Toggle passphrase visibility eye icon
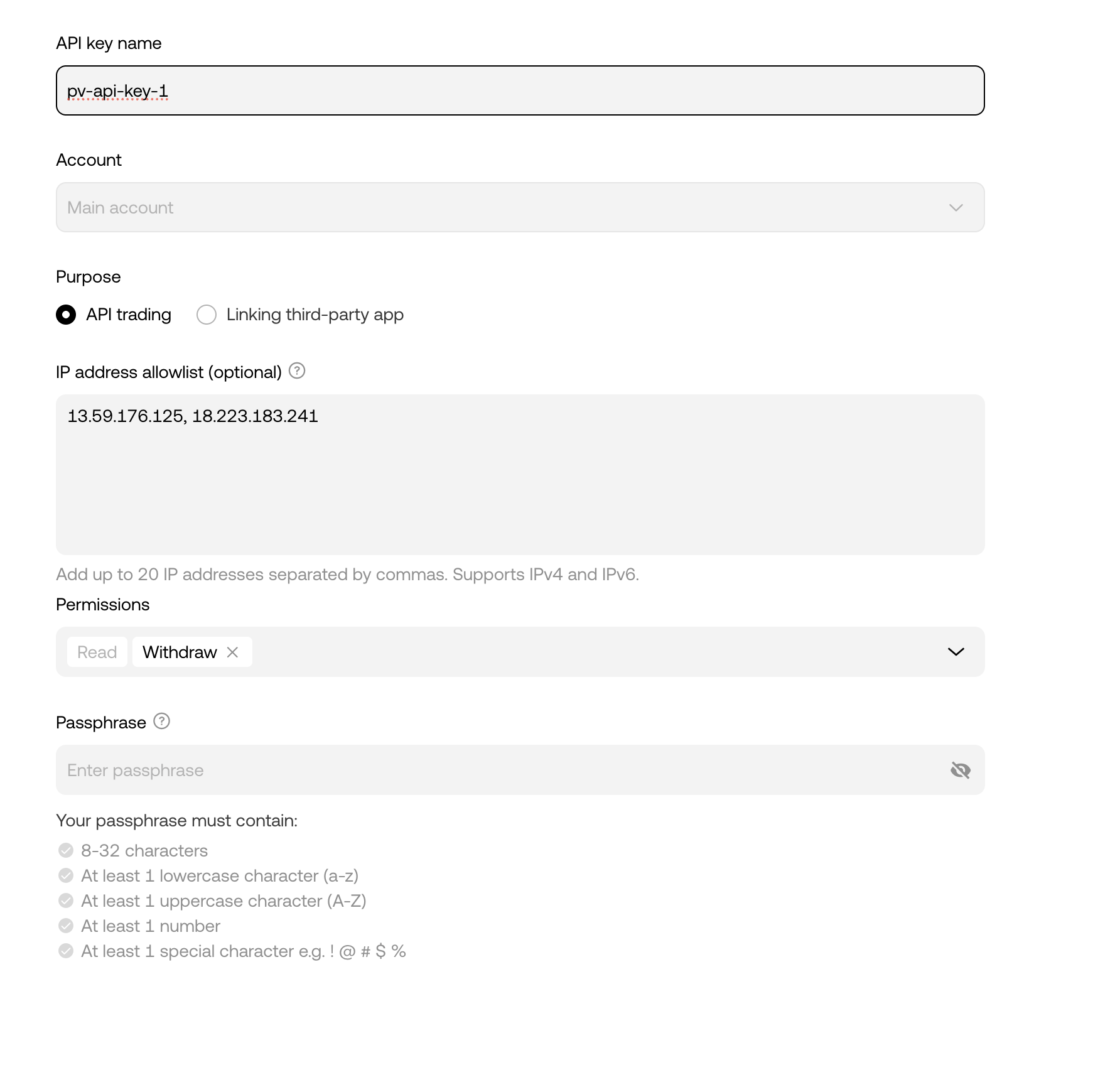The image size is (1120, 1065). click(x=960, y=770)
